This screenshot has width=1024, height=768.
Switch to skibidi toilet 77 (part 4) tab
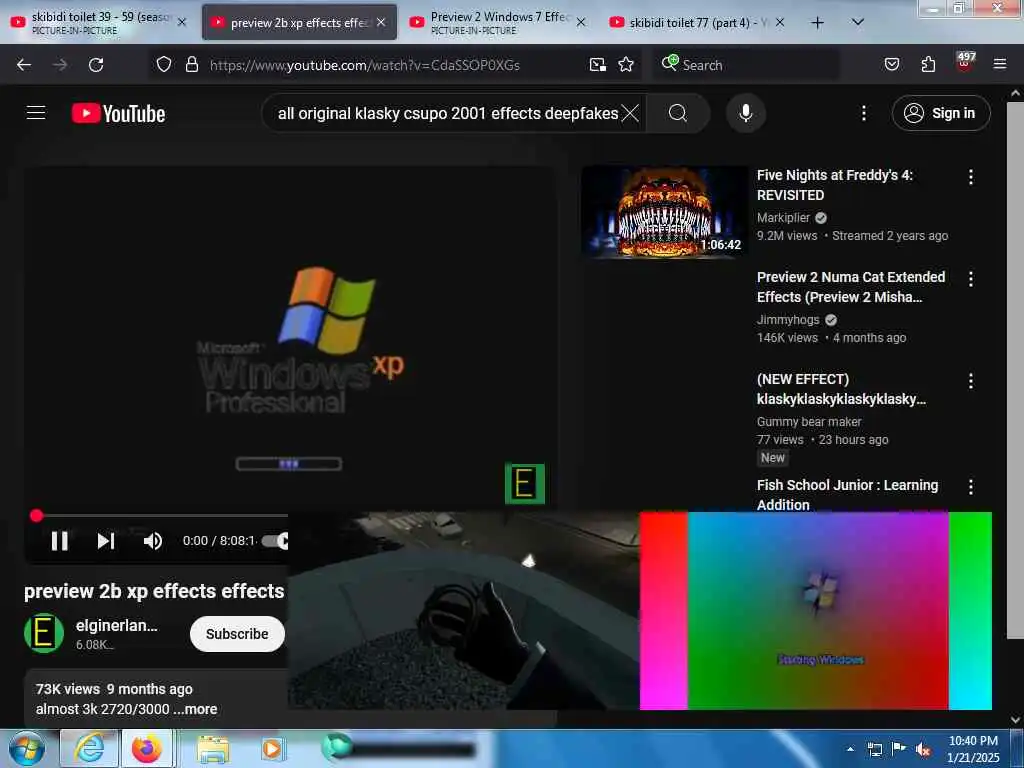point(696,22)
